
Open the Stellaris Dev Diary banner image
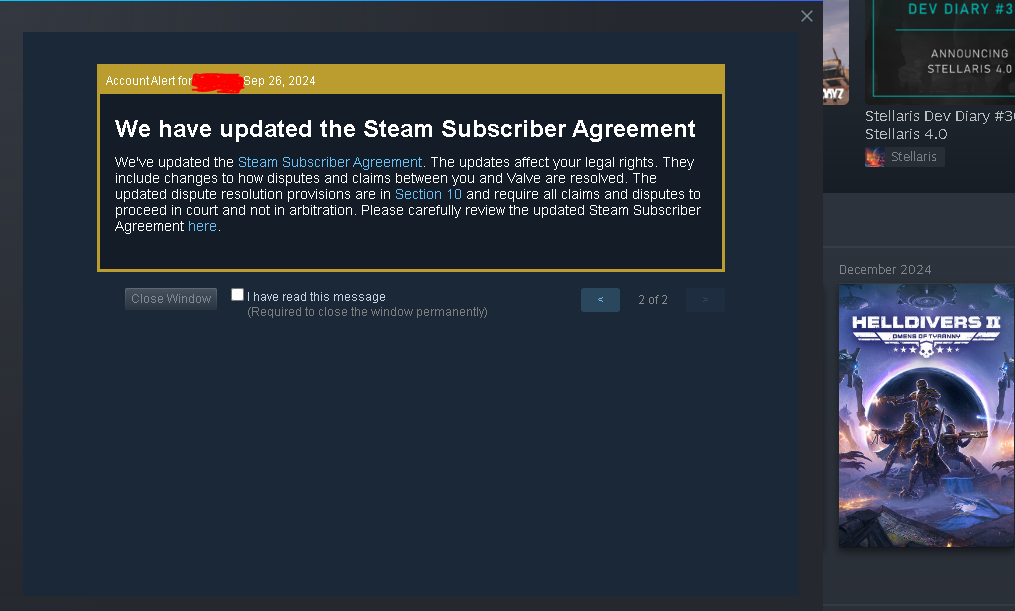click(x=940, y=52)
